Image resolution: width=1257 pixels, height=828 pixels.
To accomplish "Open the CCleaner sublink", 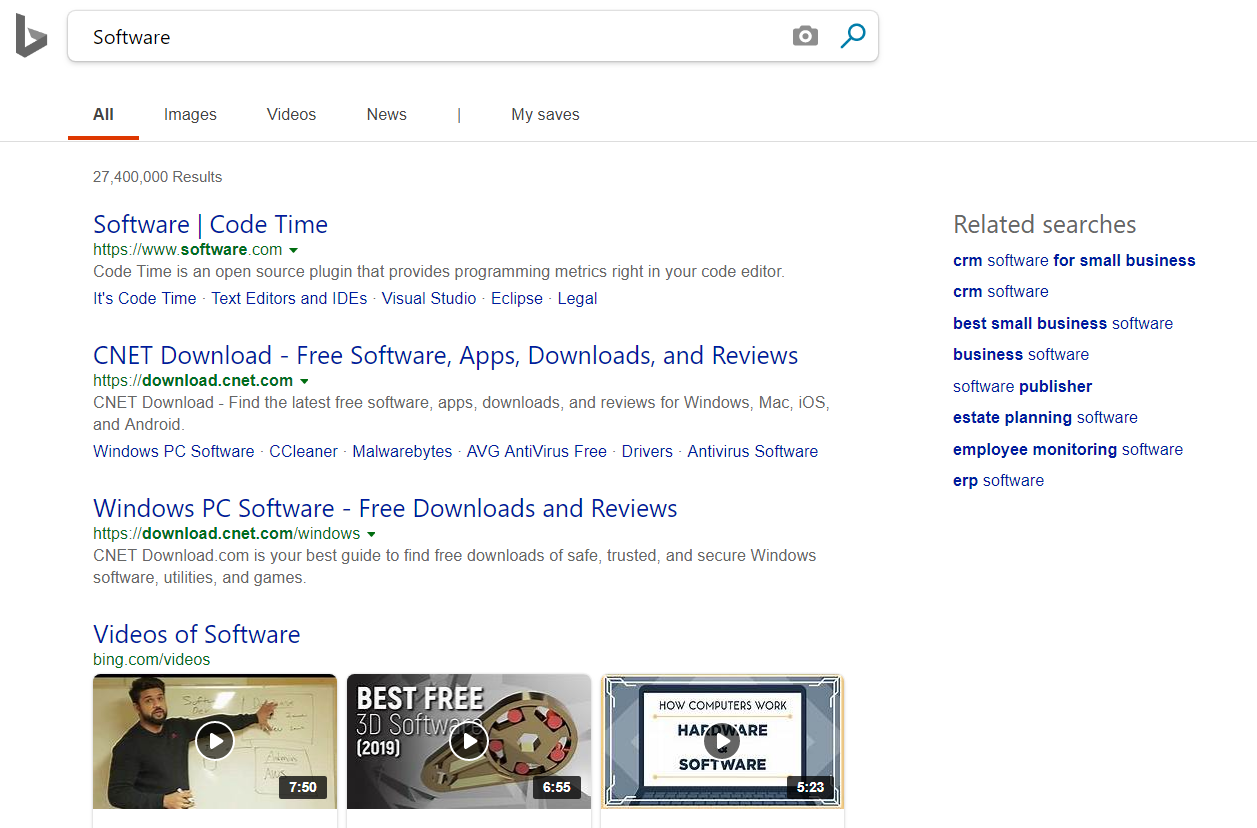I will point(304,451).
